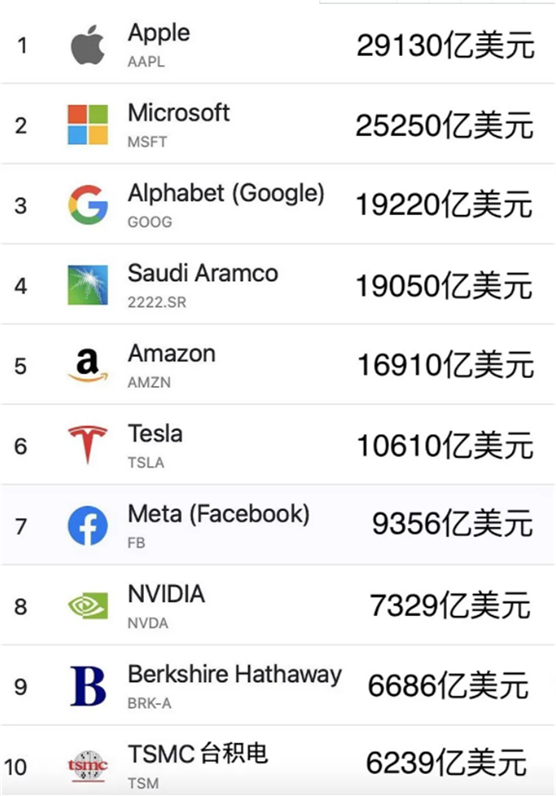Select the TSMC 台积电 row name

(x=198, y=754)
